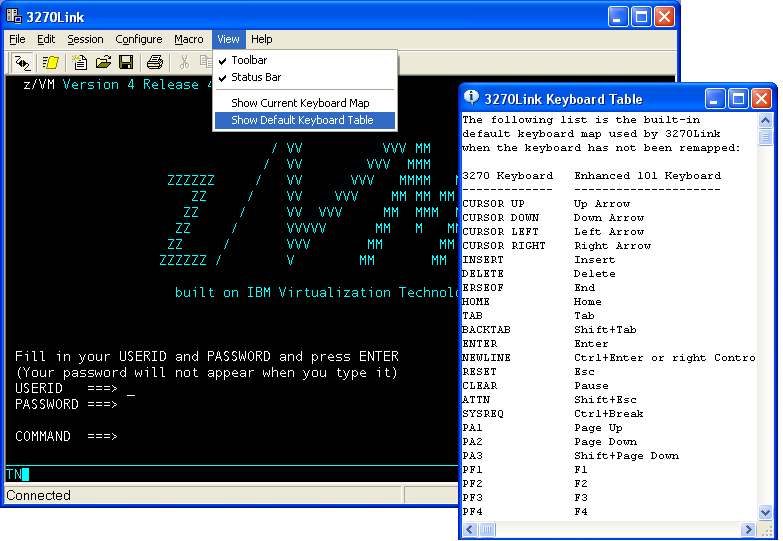Click 'NEWLINE' entry in keyboard table
Viewport: 783px width, 541px height.
click(x=486, y=358)
